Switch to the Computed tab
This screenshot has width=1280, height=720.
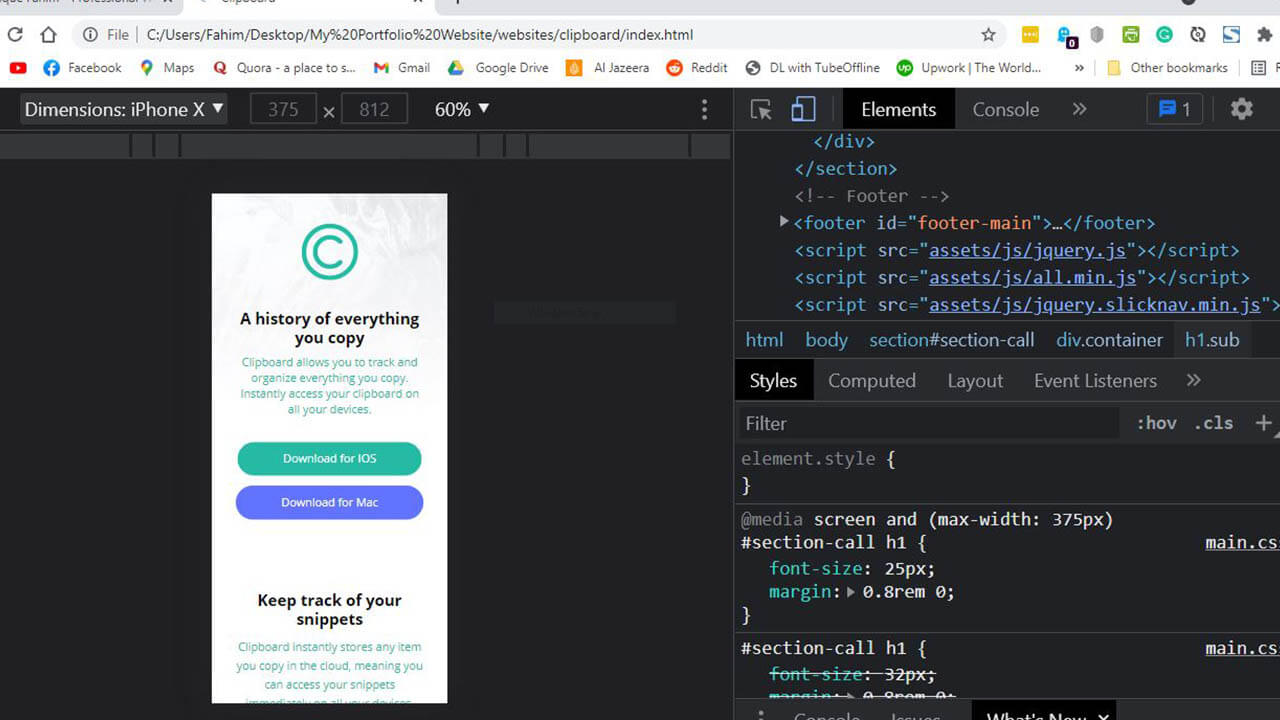pos(871,381)
